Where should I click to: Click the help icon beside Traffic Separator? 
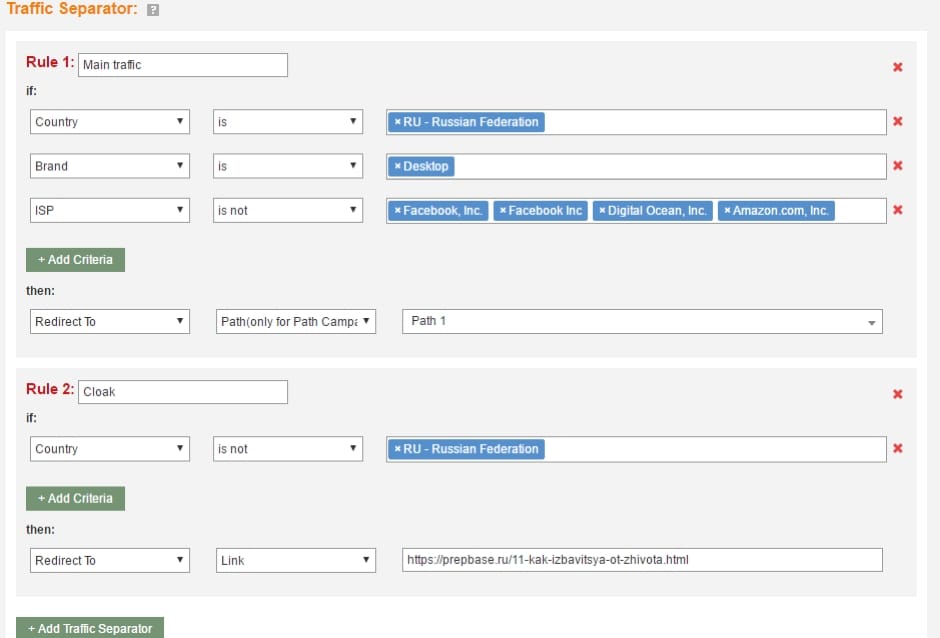(x=153, y=11)
